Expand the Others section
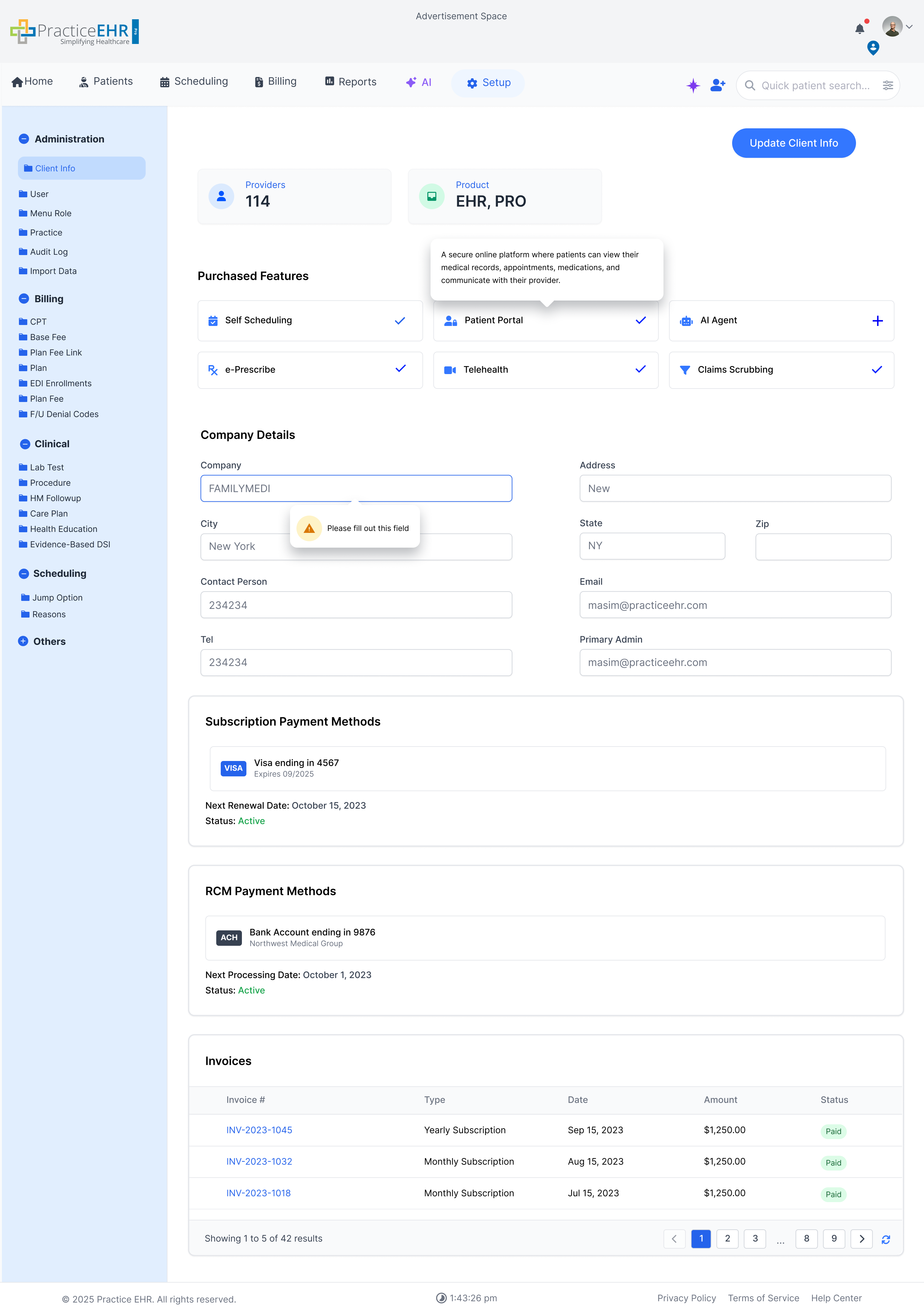Screen dimensions: 924x1316 (23, 641)
